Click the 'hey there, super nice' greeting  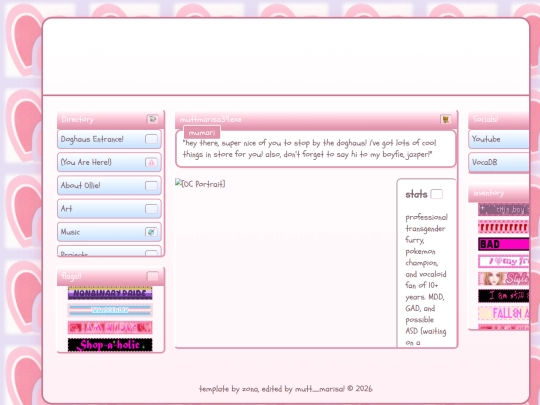[x=309, y=148]
